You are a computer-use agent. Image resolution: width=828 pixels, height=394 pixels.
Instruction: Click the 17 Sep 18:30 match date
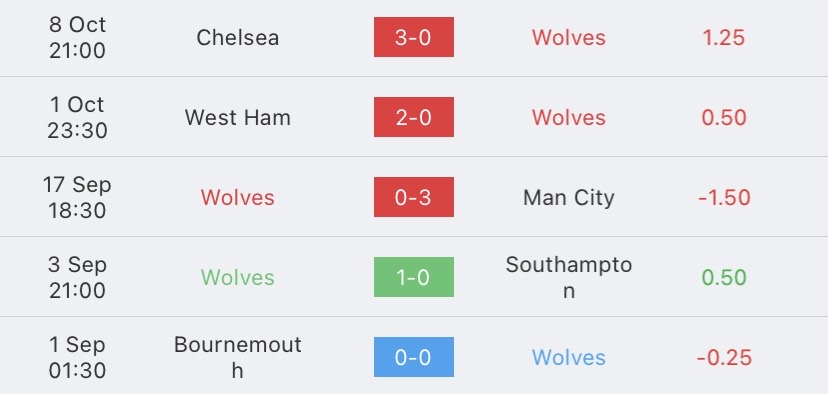[78, 198]
